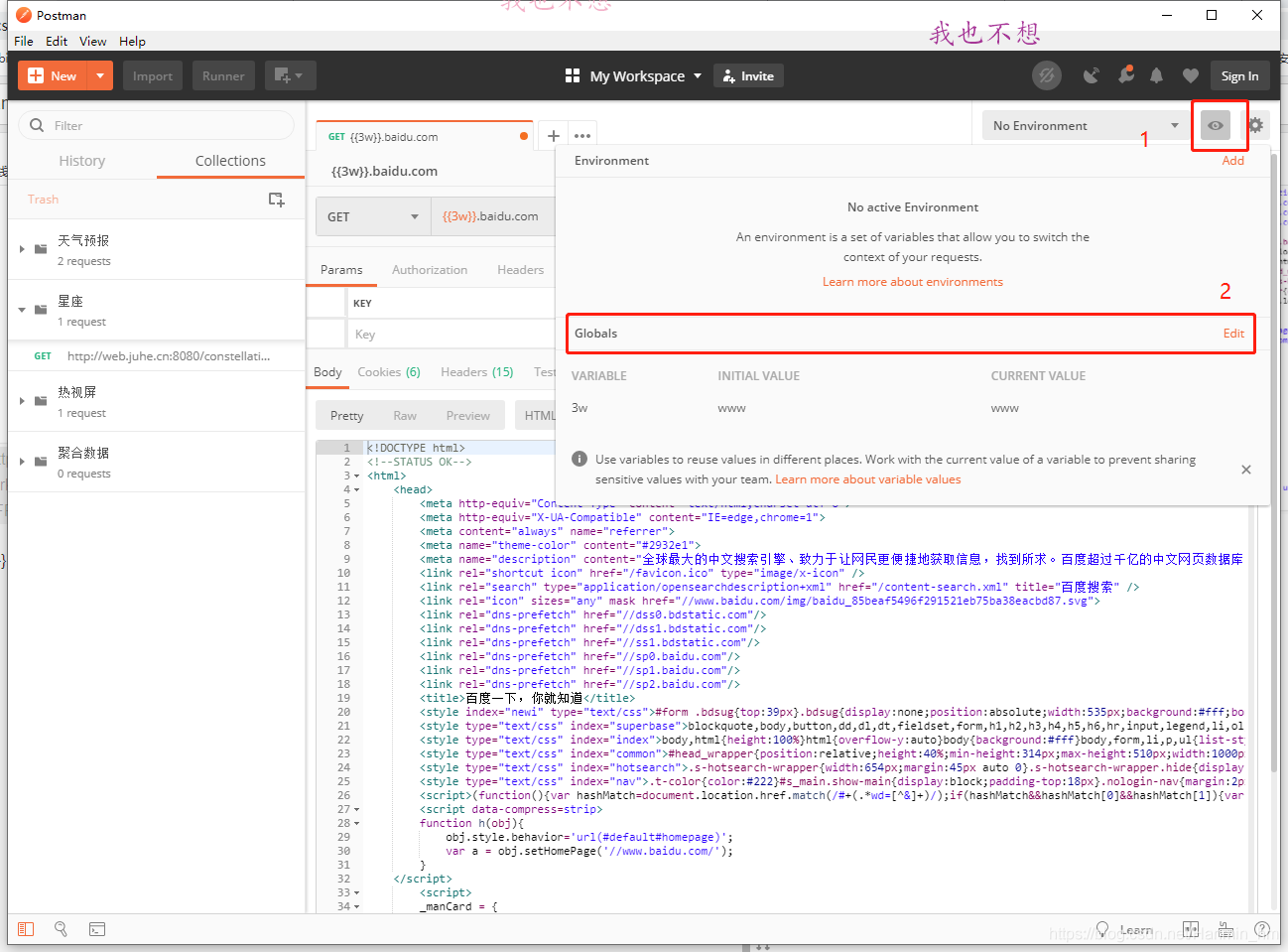Open Learn more about variable values link
Viewport: 1288px width, 952px height.
(x=867, y=479)
